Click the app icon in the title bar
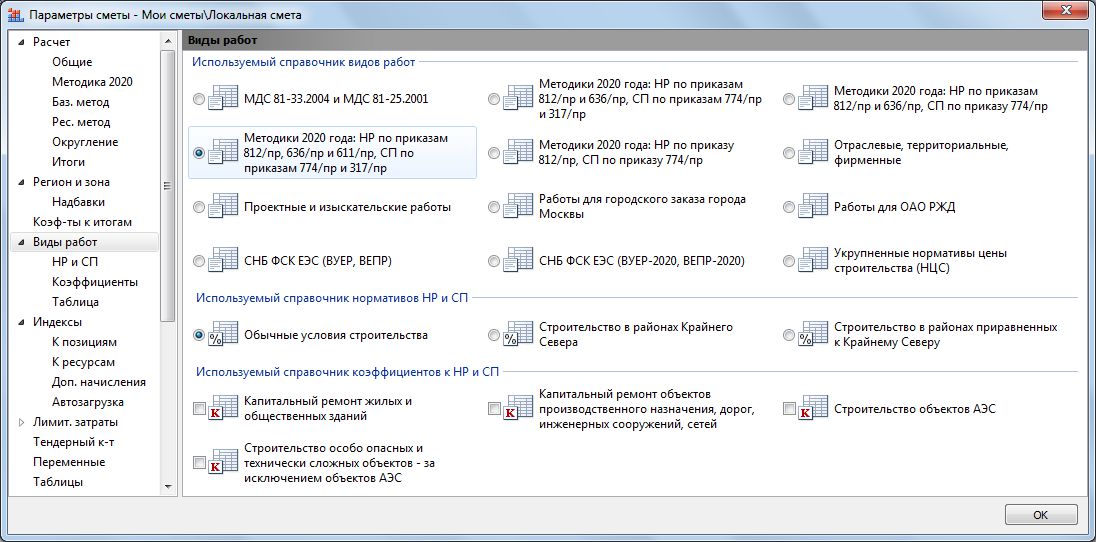 (x=15, y=15)
